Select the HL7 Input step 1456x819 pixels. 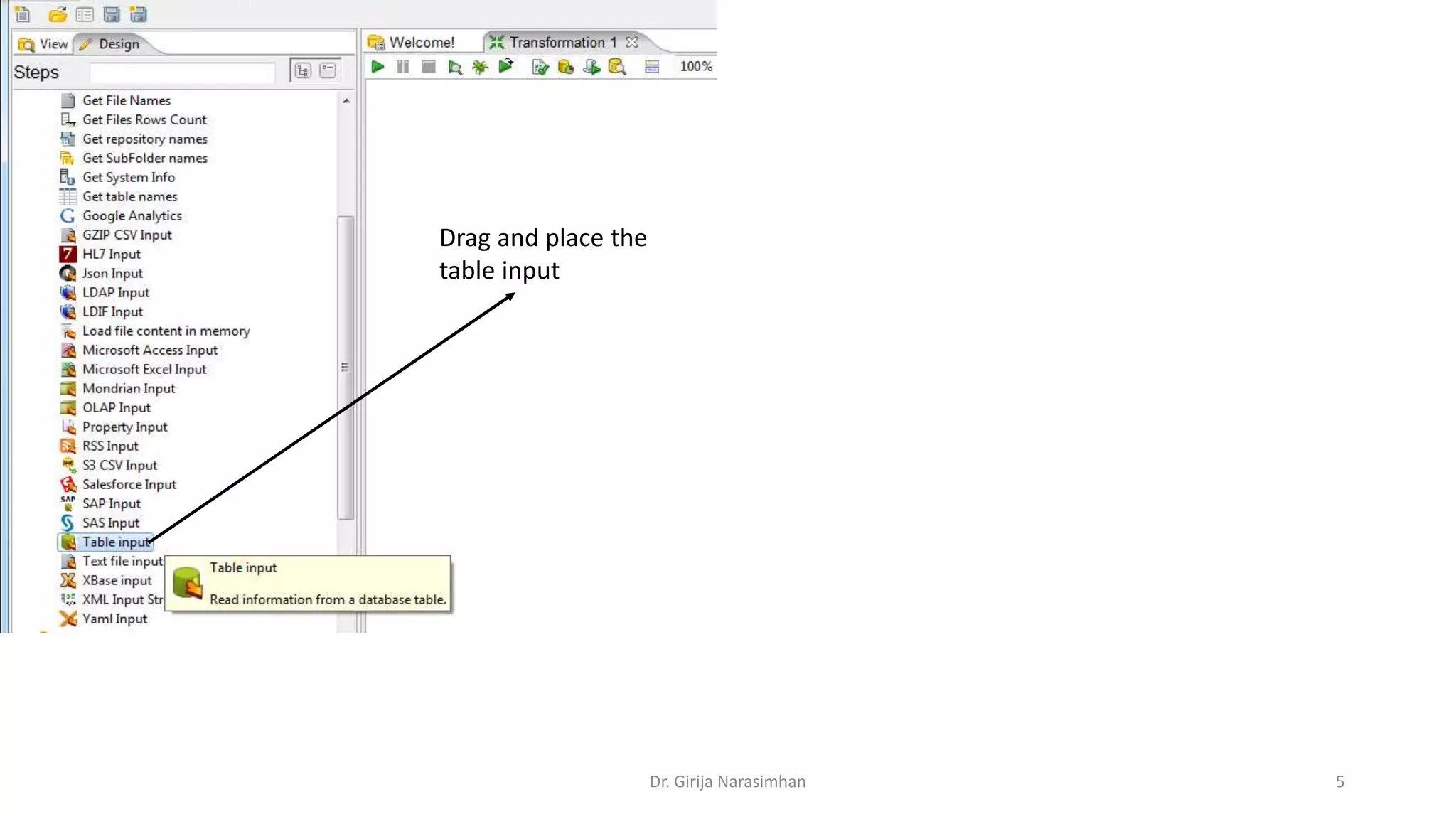pos(112,254)
